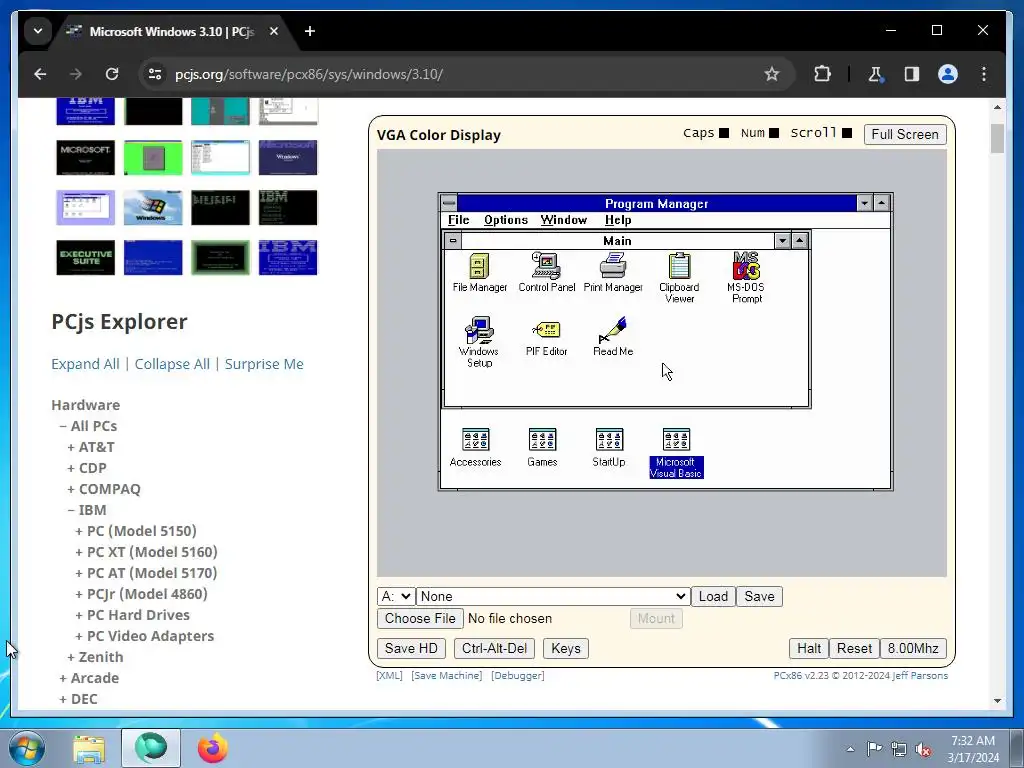1024x768 pixels.
Task: Open a new browser tab
Action: pos(310,31)
